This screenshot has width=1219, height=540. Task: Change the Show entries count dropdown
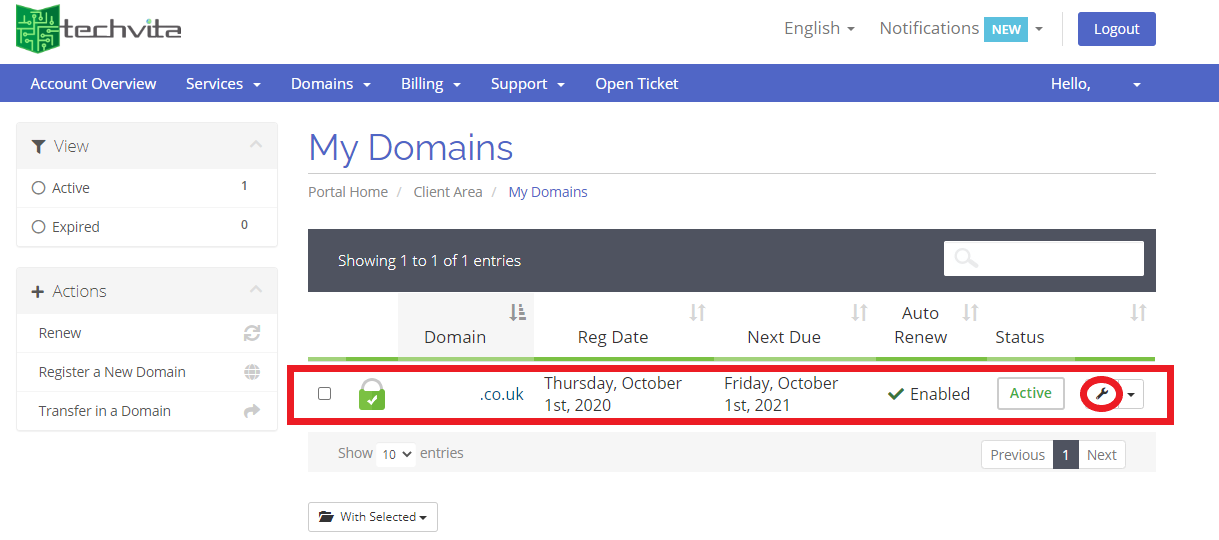[395, 454]
